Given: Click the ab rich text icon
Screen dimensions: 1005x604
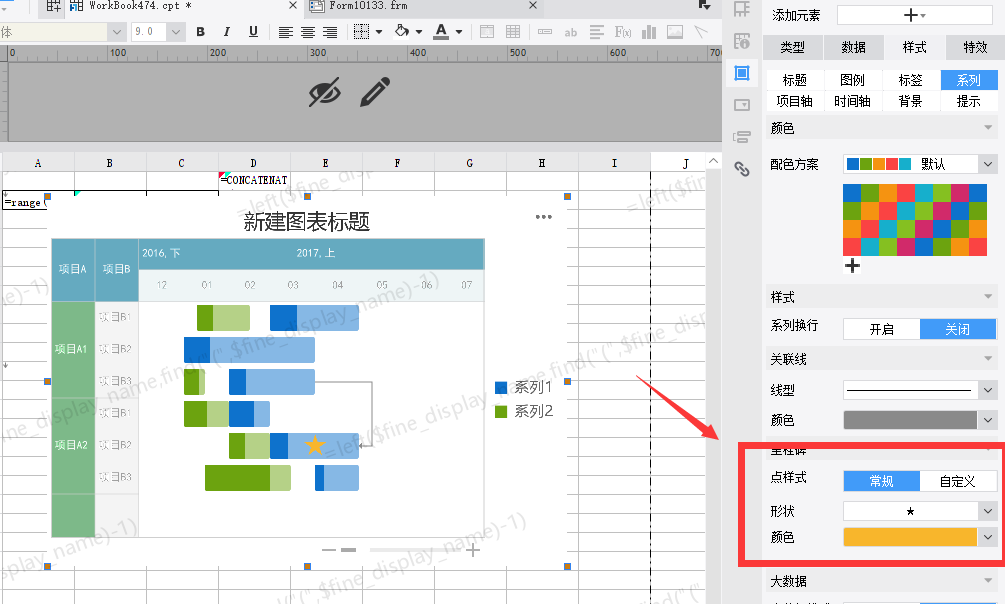Looking at the screenshot, I should tap(570, 32).
